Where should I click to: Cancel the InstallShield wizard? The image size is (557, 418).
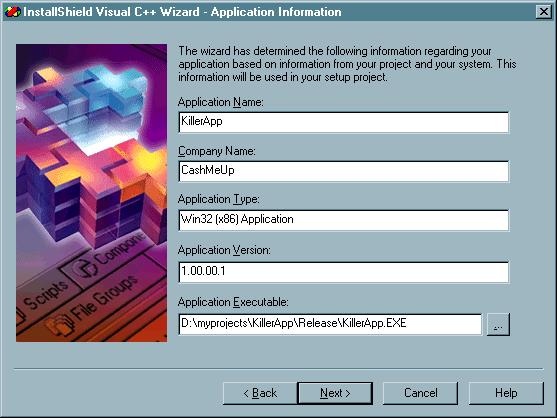click(421, 393)
